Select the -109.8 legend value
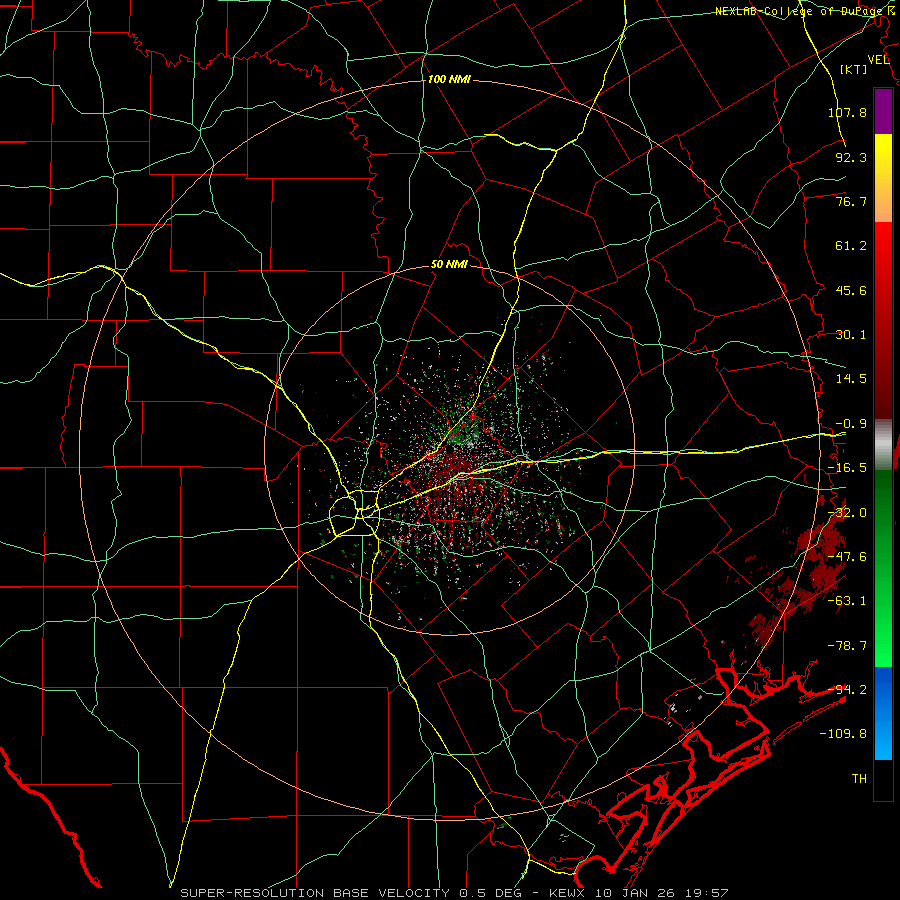Screen dimensions: 900x900 [x=843, y=734]
